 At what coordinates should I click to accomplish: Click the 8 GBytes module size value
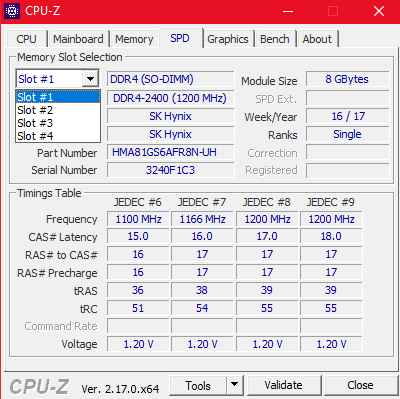[347, 79]
